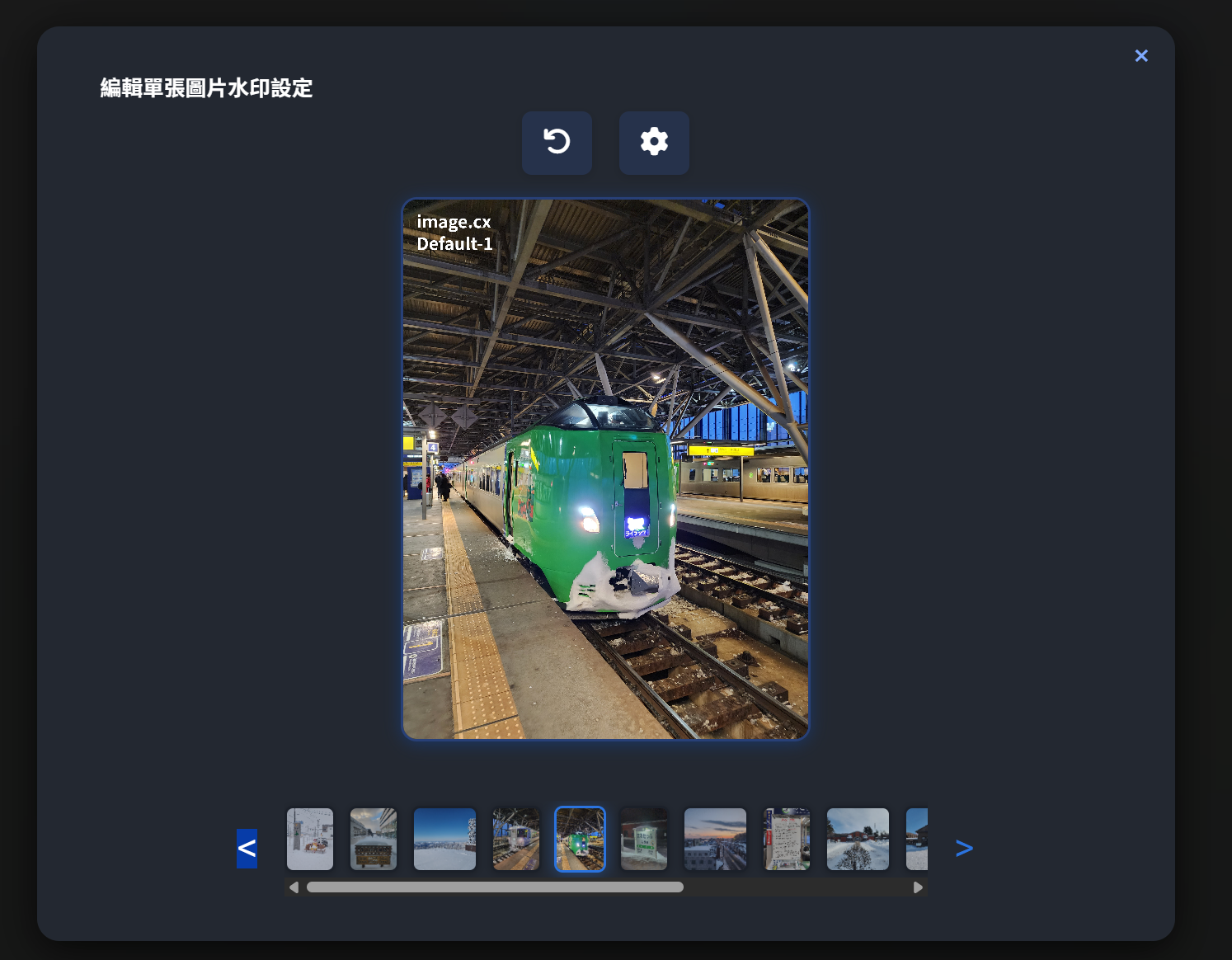Select the snow-covered tree path thumbnail
1232x960 pixels.
click(858, 839)
